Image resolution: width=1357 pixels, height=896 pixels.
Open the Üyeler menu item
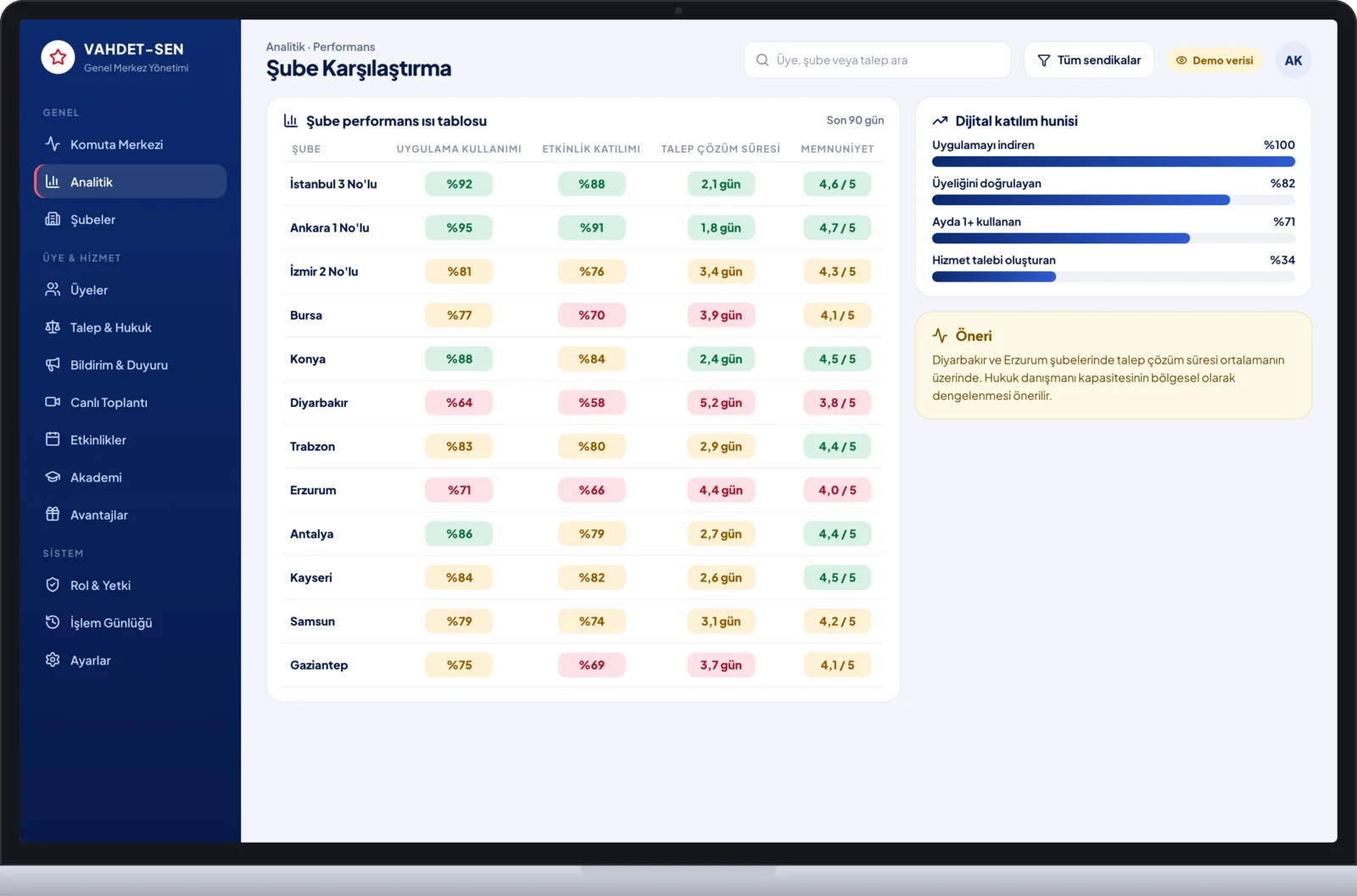(131, 290)
